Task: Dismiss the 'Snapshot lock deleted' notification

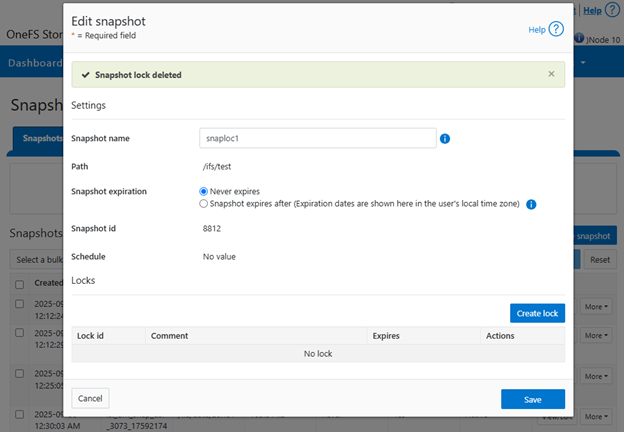Action: pos(551,74)
